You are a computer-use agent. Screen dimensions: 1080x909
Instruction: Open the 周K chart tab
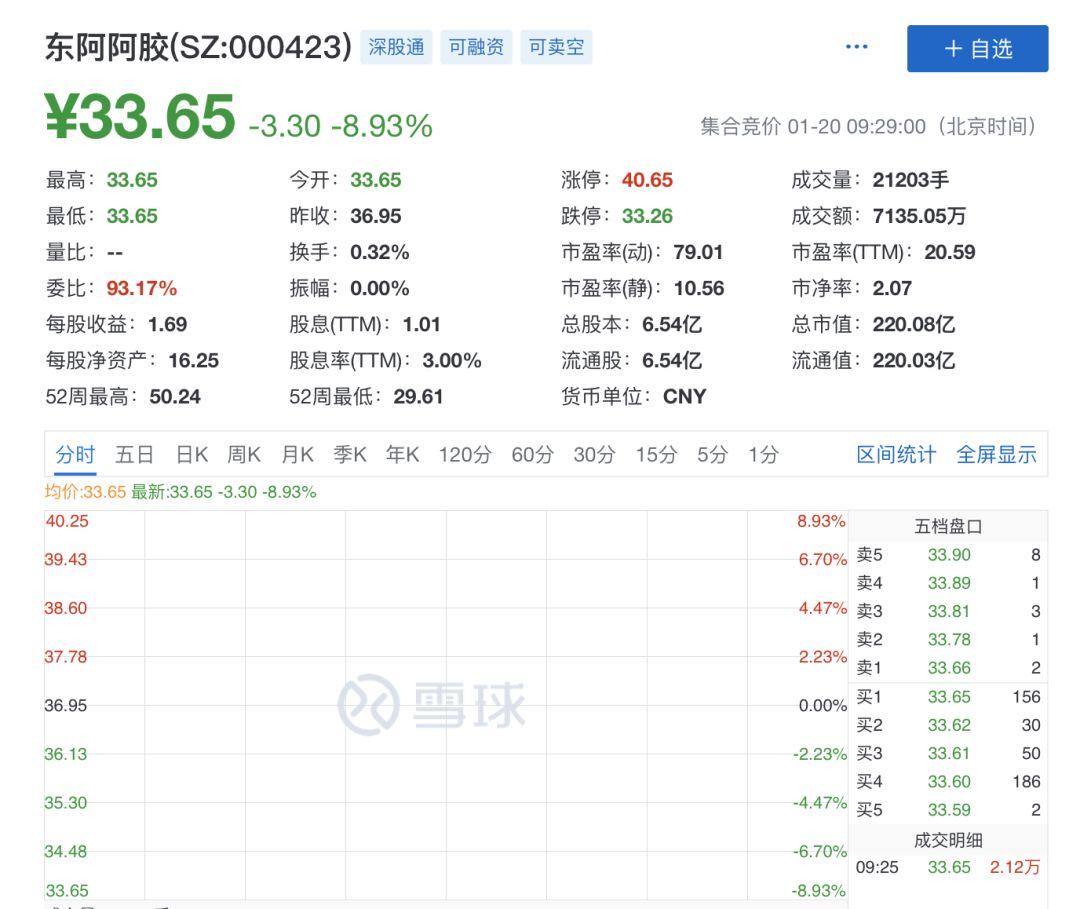click(x=244, y=454)
